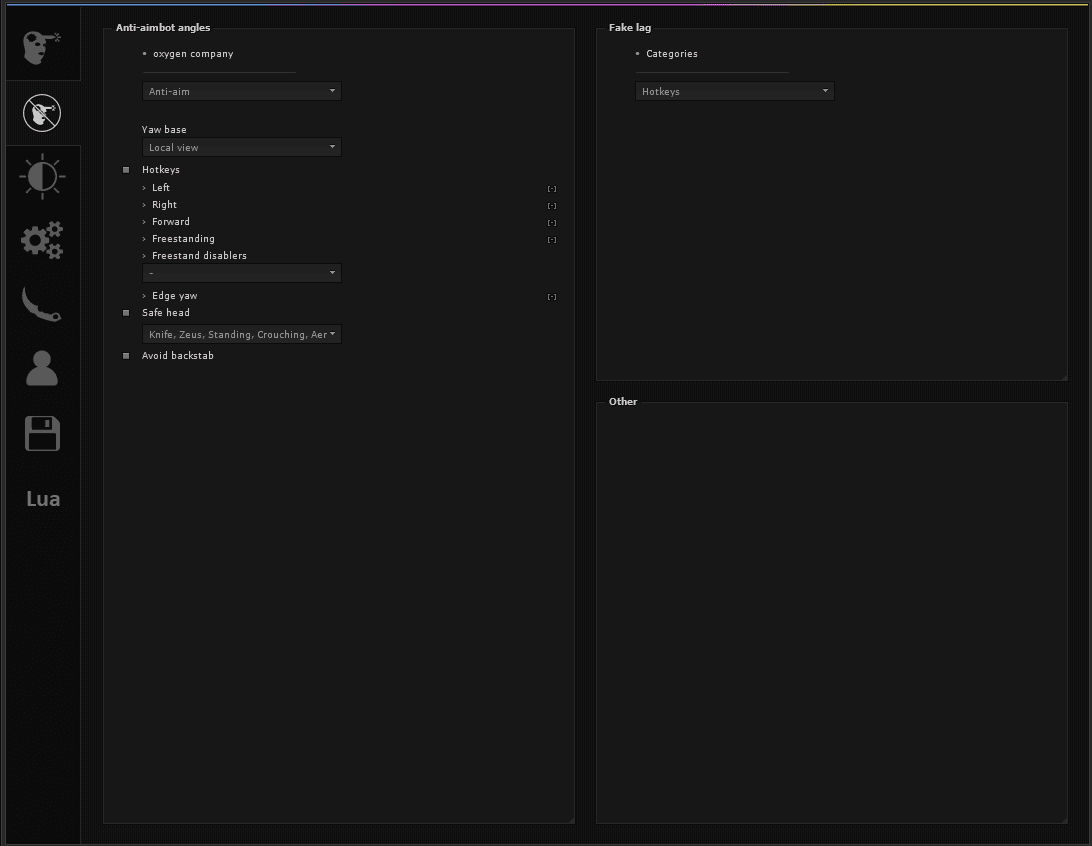
Task: Open the Misc gears icon tab
Action: coord(42,240)
